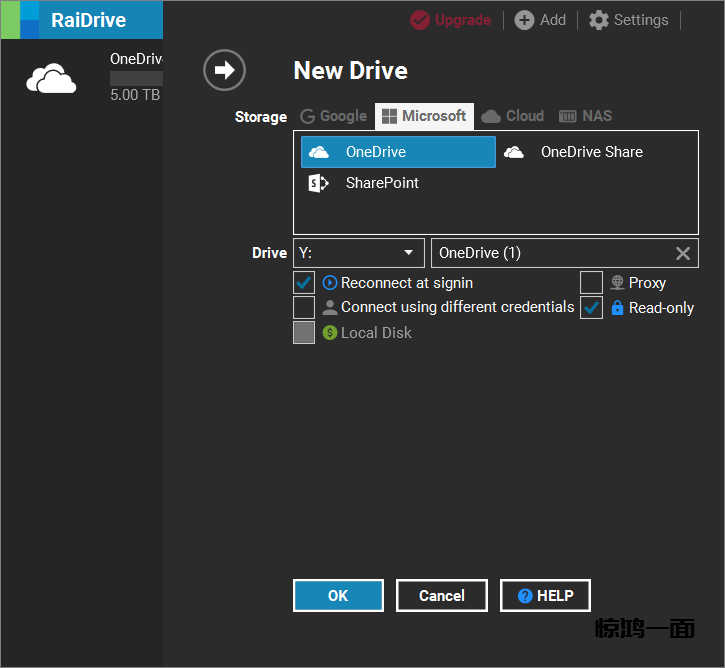Enable Connect using different credentials checkbox
This screenshot has width=725, height=668.
point(304,308)
